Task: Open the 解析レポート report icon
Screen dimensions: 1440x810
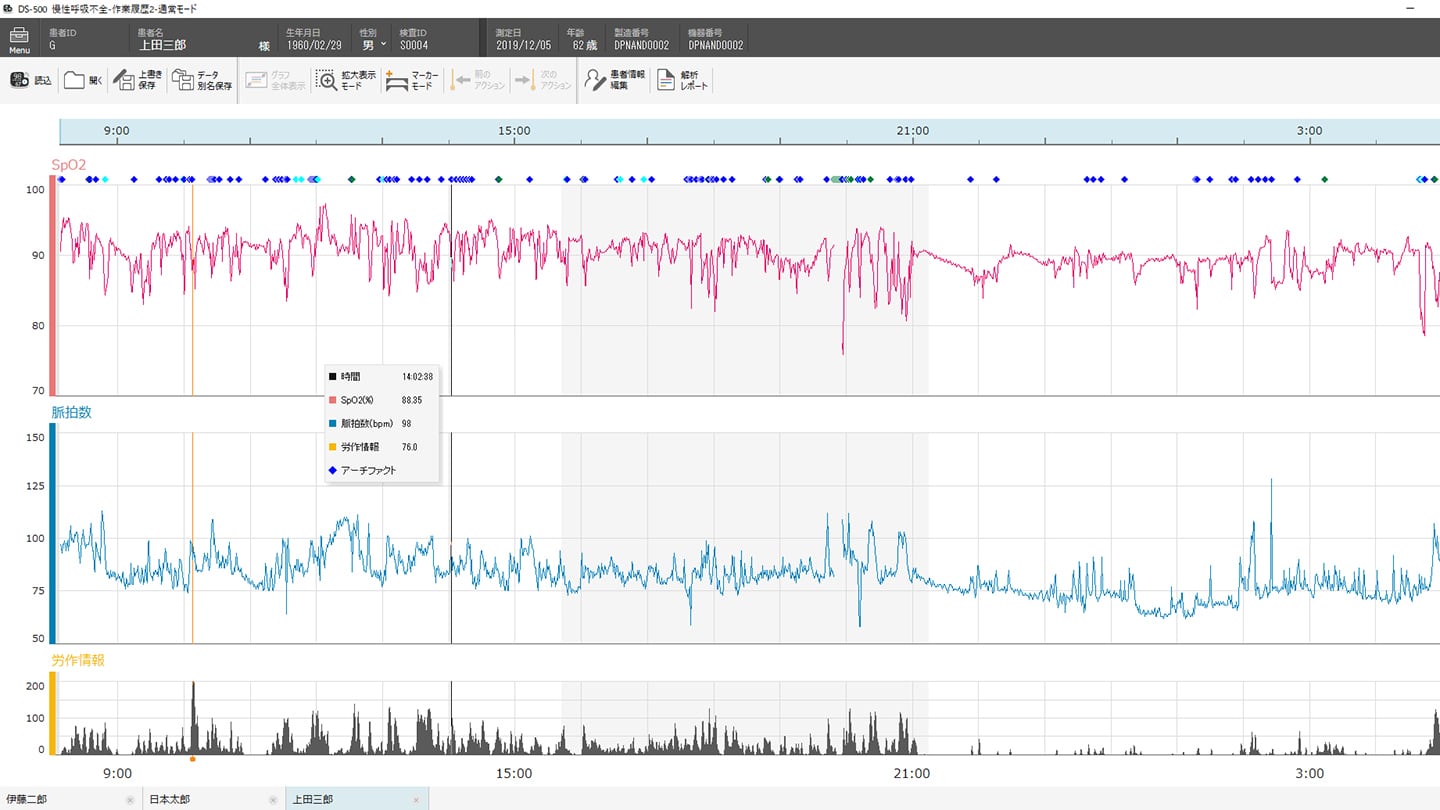Action: (x=666, y=80)
